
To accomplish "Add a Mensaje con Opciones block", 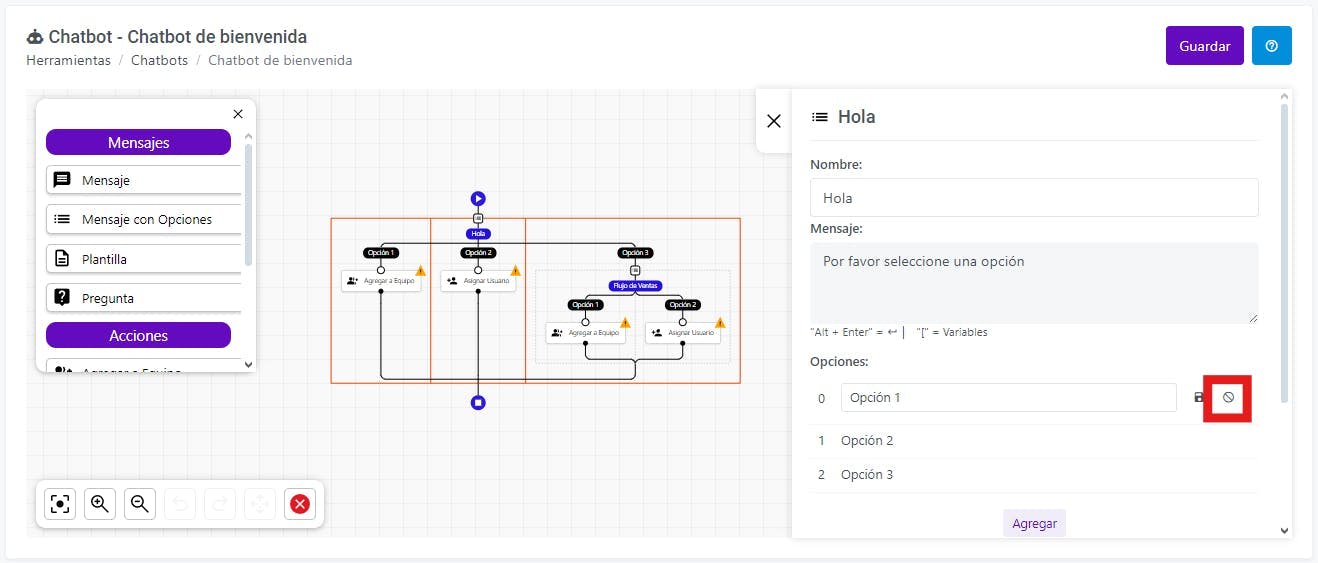I will tap(144, 219).
